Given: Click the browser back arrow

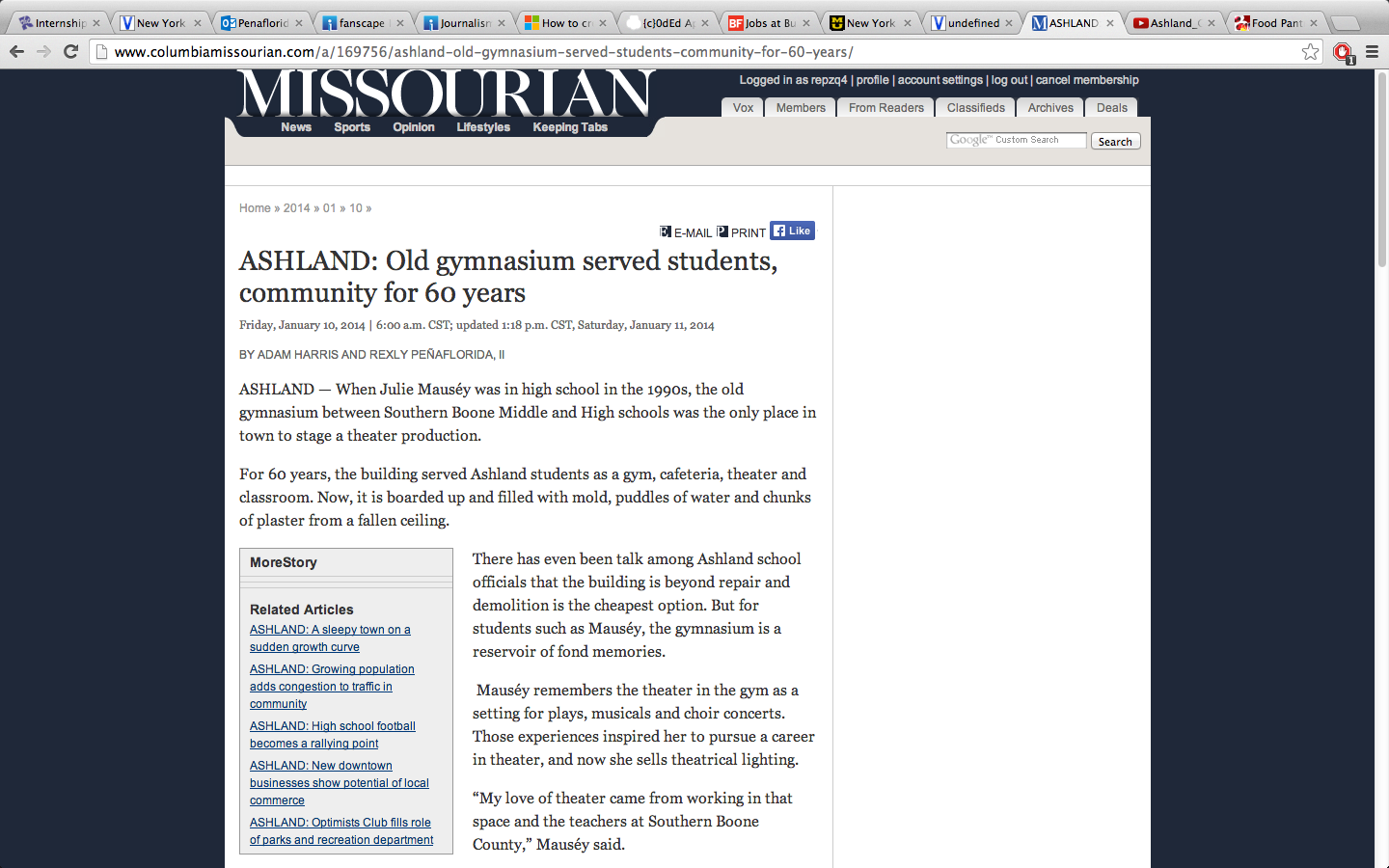Looking at the screenshot, I should (x=16, y=51).
